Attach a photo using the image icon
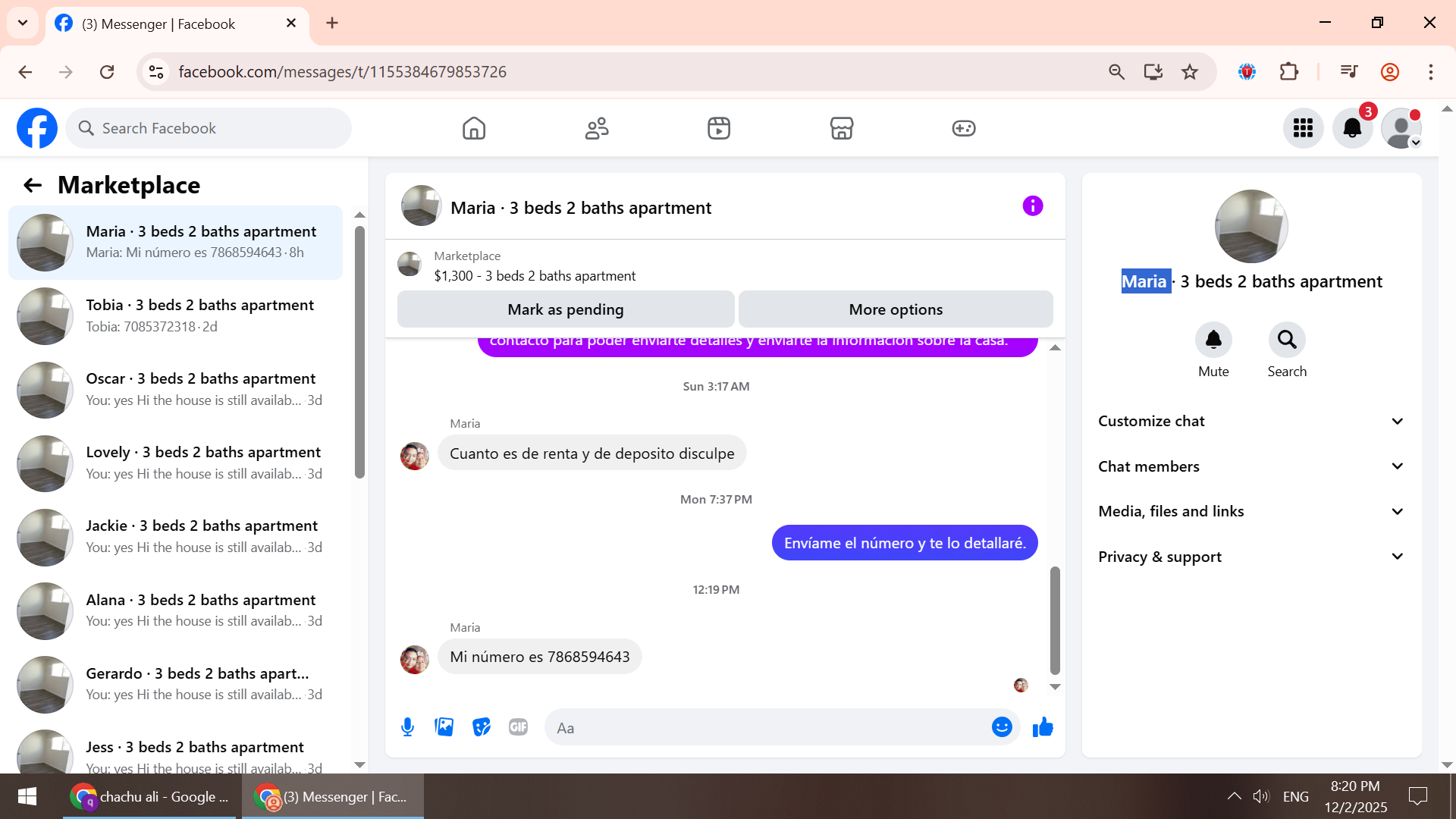1456x819 pixels. pyautogui.click(x=444, y=727)
